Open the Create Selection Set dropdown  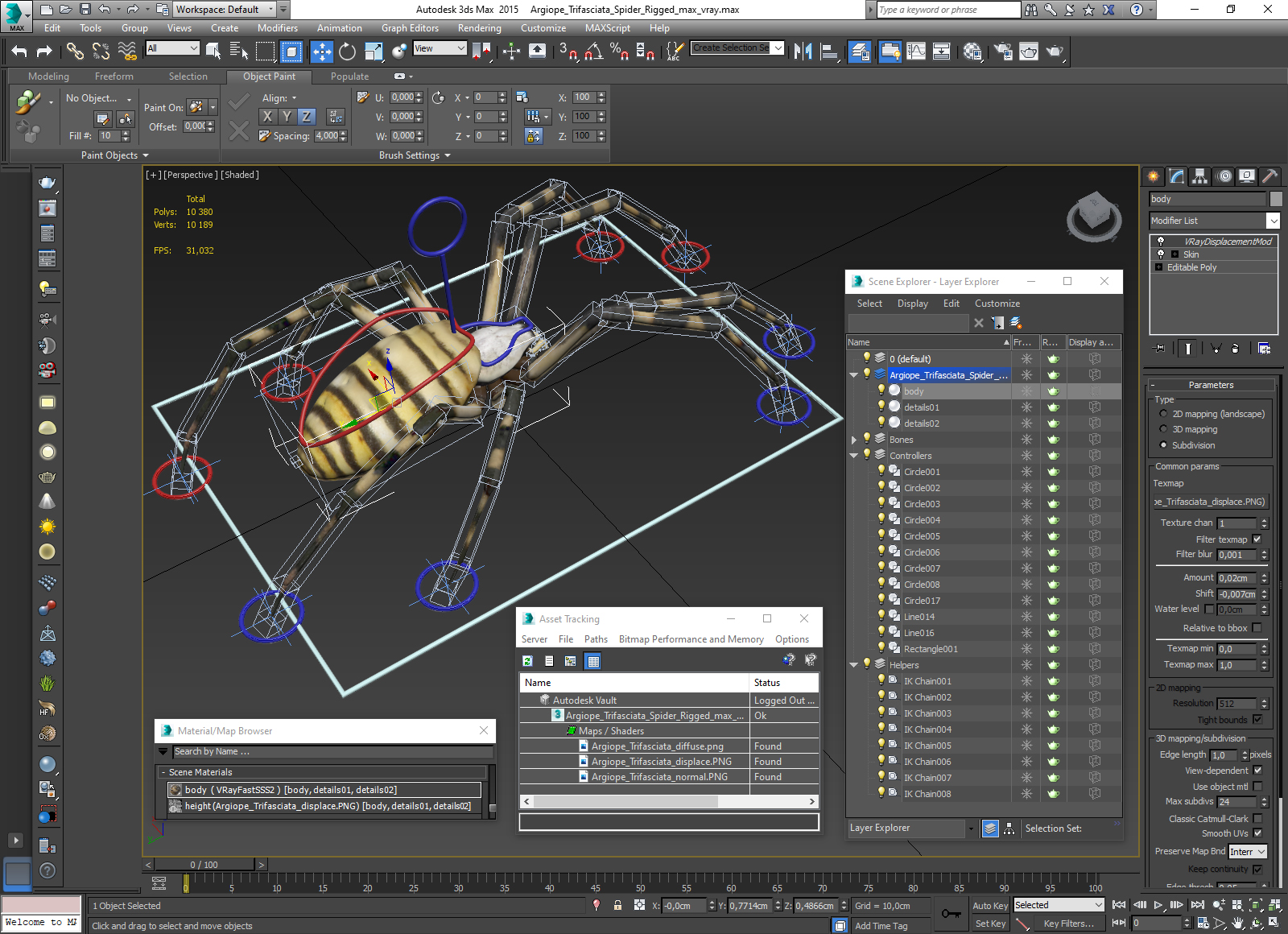click(x=737, y=48)
